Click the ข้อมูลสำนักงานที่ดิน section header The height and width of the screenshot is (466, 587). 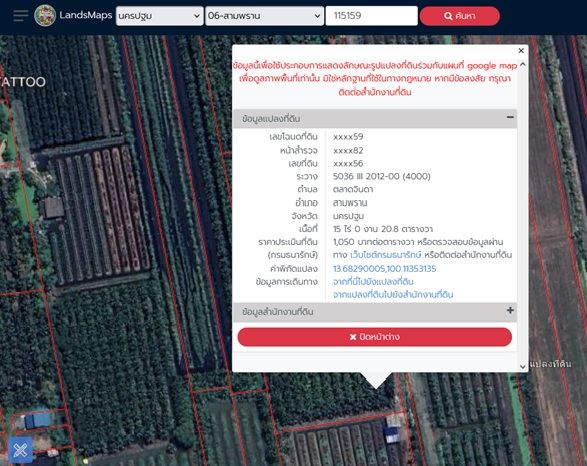[x=375, y=312]
